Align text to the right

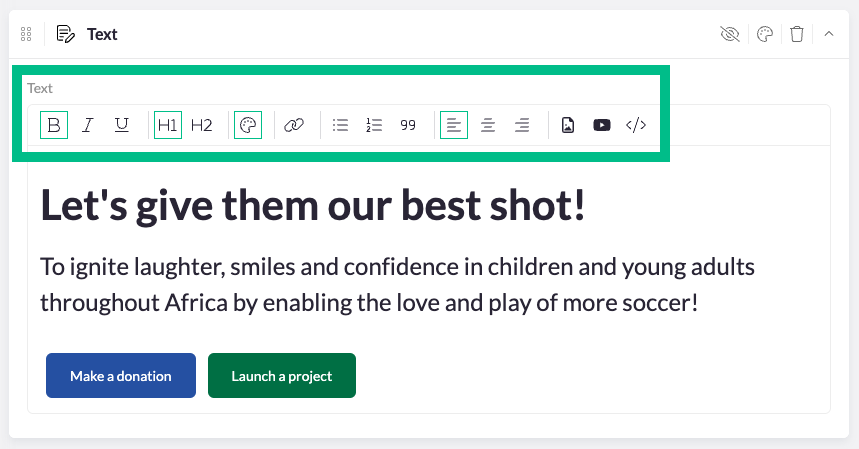[x=522, y=125]
